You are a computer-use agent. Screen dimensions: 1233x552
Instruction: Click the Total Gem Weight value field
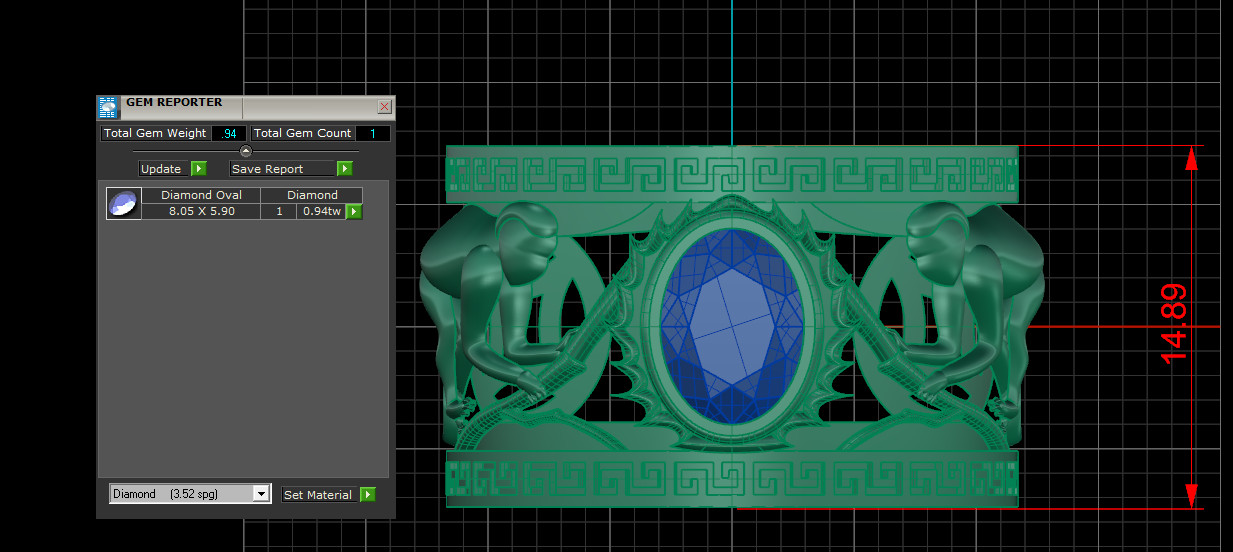coord(229,133)
